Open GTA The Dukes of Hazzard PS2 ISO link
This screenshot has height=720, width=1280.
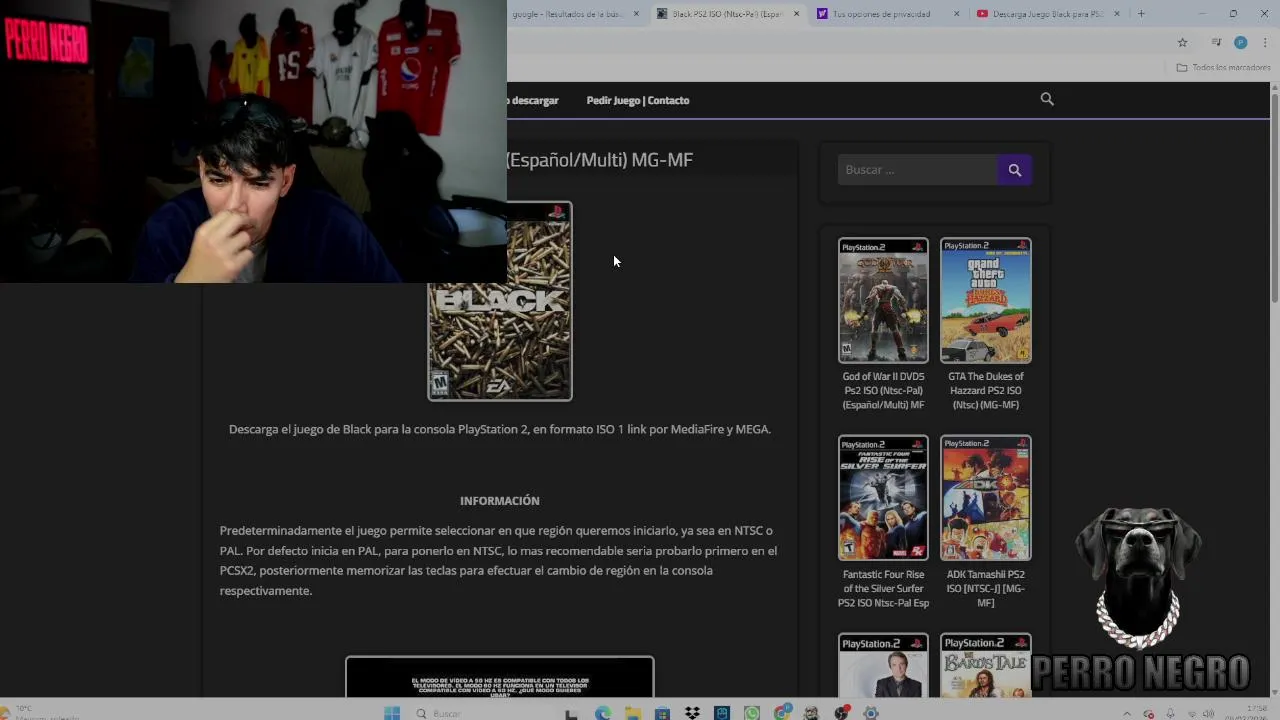pyautogui.click(x=986, y=391)
